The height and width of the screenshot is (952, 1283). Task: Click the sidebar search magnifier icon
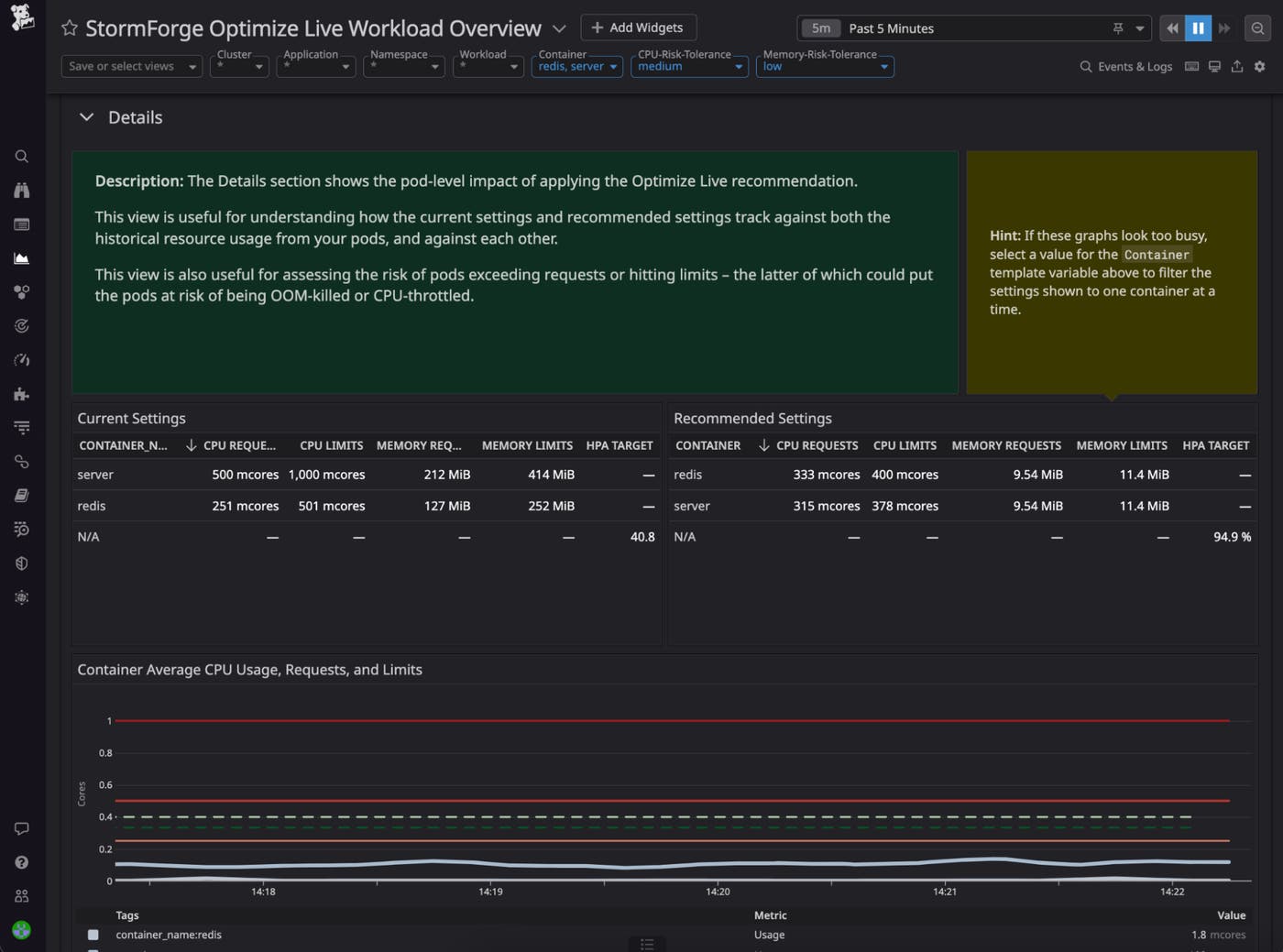(x=21, y=157)
